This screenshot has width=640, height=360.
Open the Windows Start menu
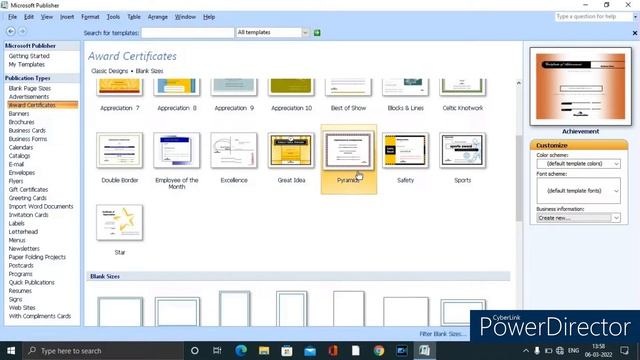coord(11,351)
